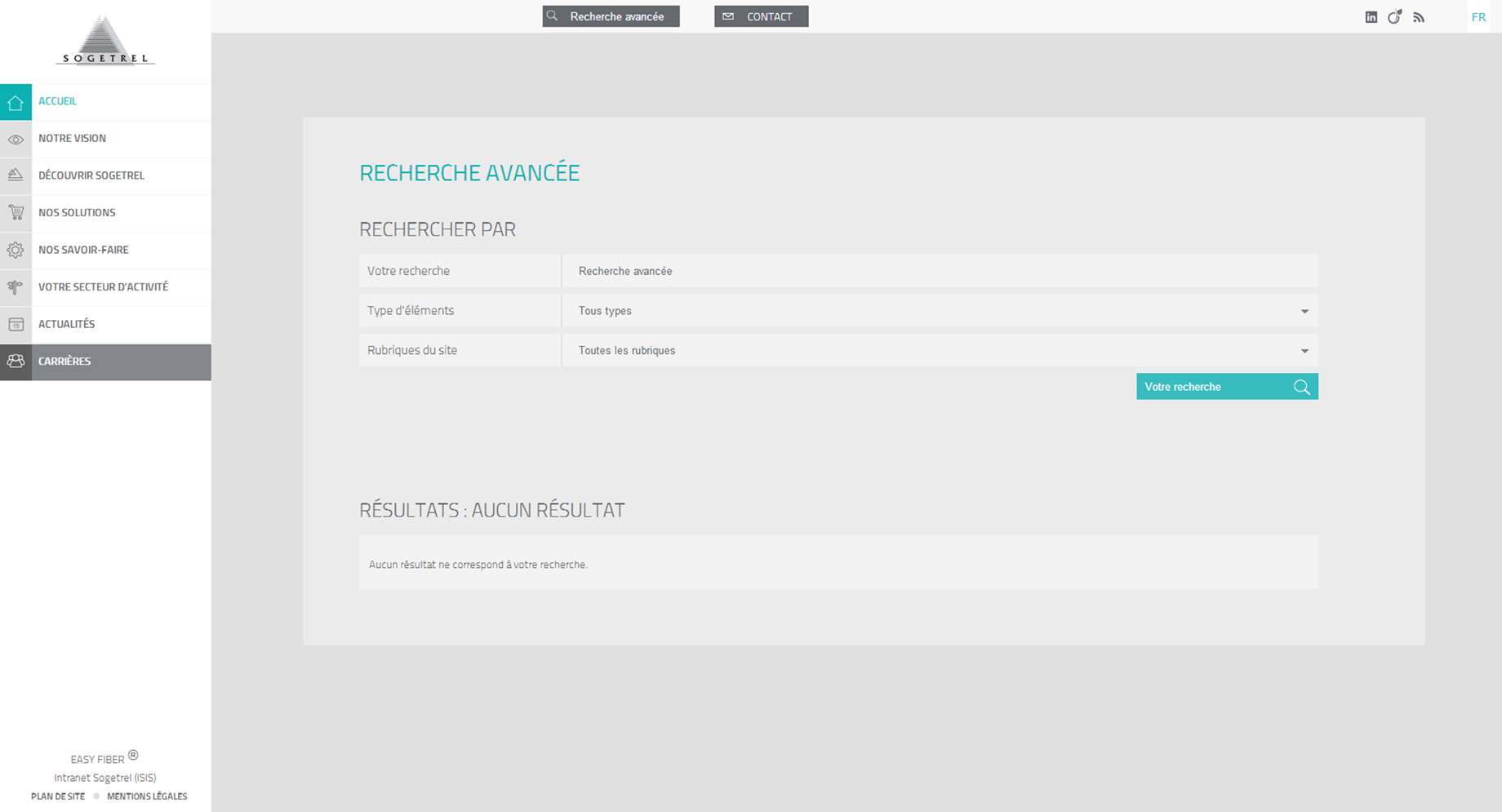
Task: Click the Viadeo social icon
Action: (1394, 17)
